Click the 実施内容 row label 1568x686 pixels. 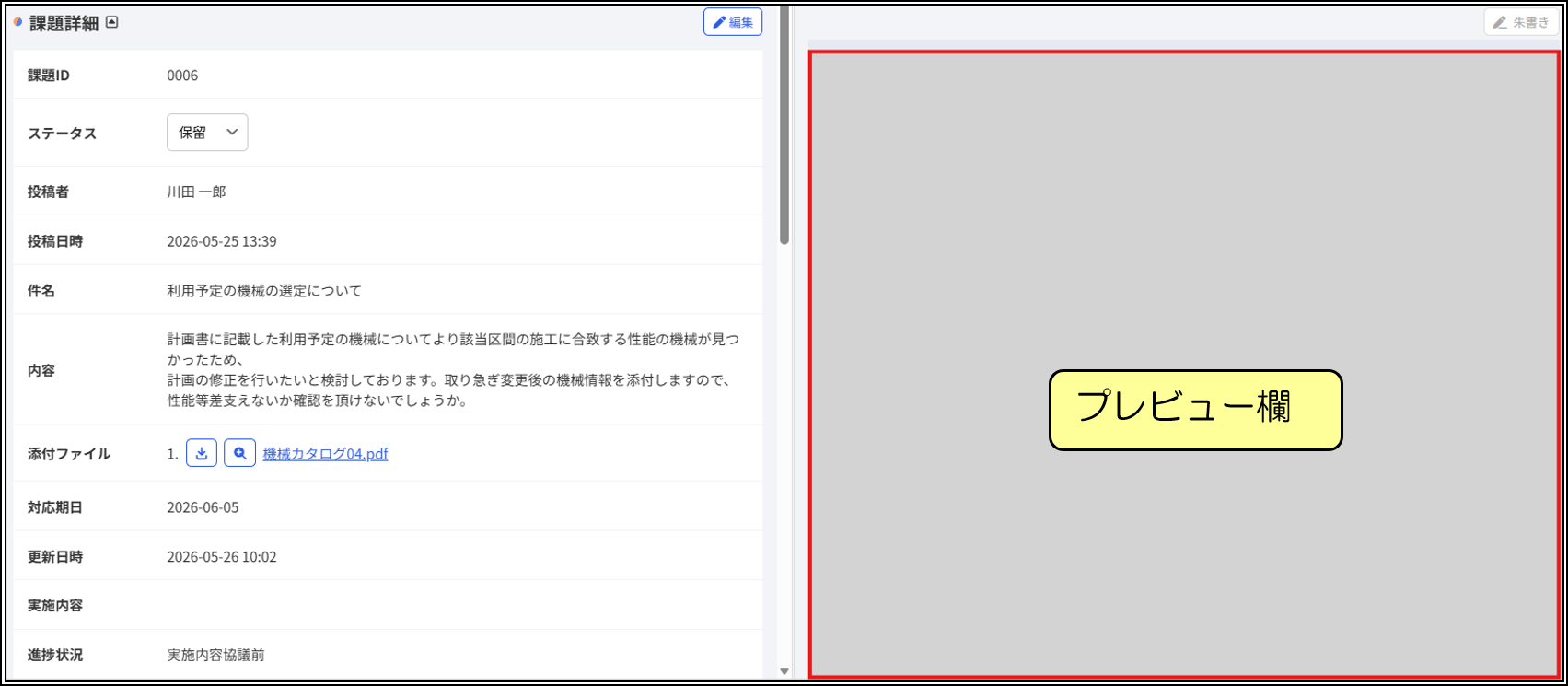coord(55,606)
